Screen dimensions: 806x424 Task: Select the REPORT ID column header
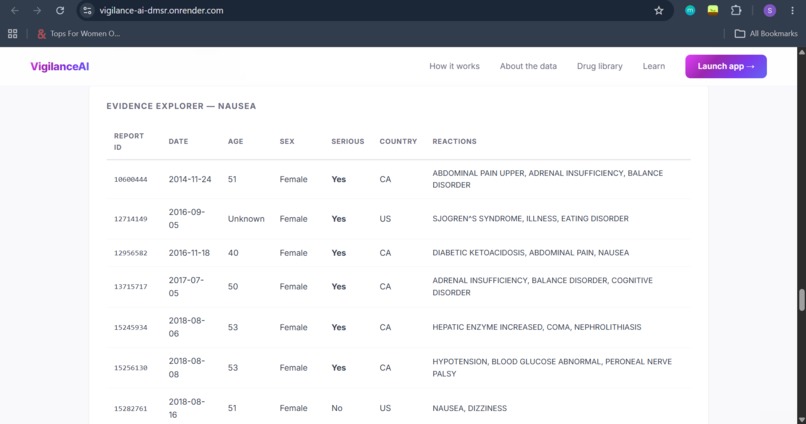129,141
